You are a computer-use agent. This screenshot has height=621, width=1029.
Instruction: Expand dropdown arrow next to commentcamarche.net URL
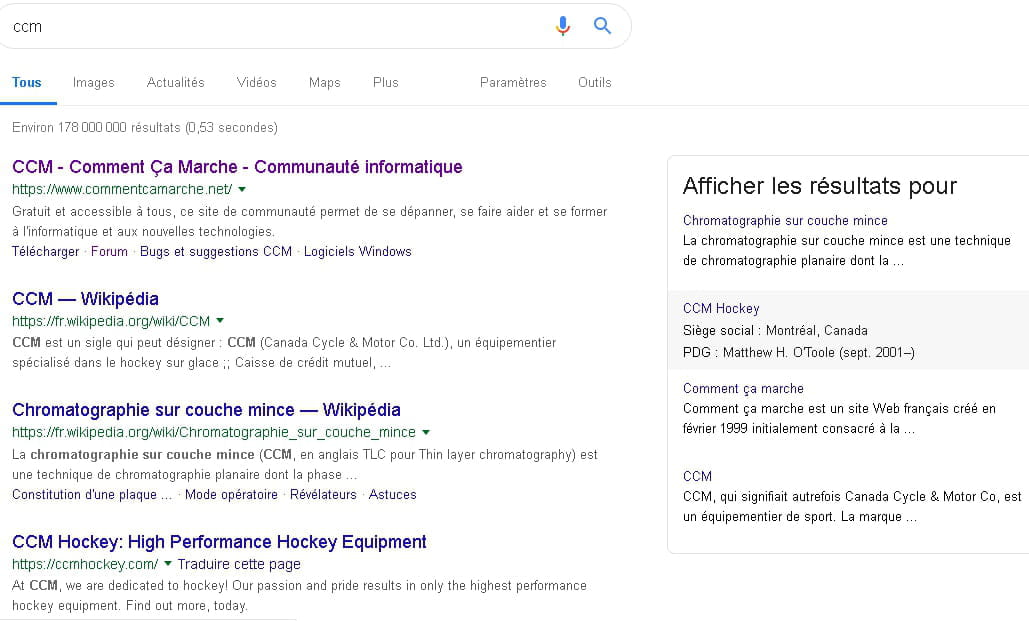tap(242, 189)
